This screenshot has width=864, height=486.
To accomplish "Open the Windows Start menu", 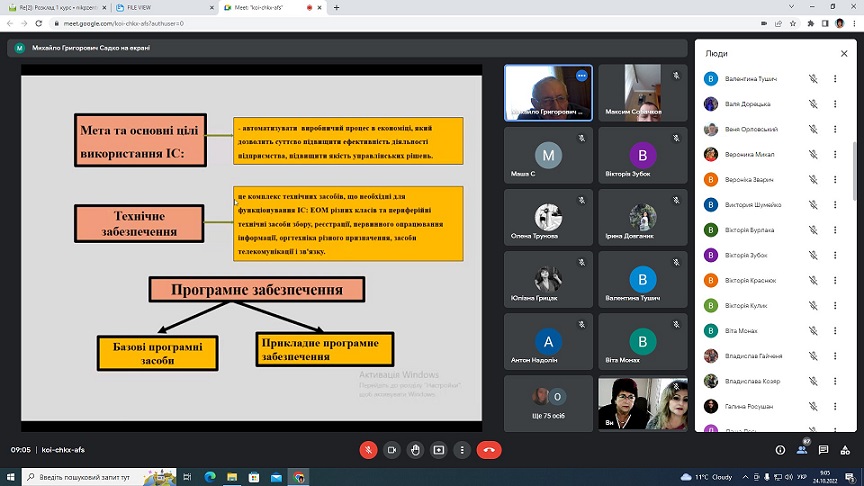I will (x=10, y=477).
